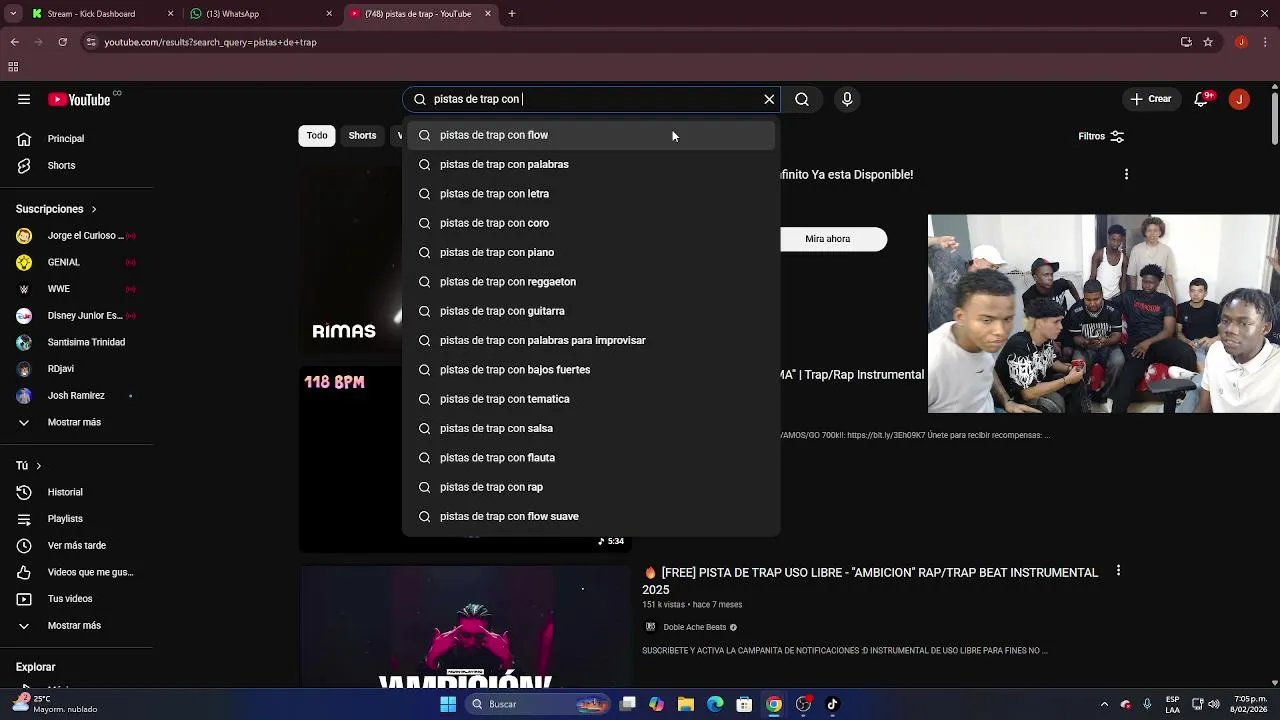
Task: Choose suggestion con palabras para improvisar
Action: click(590, 340)
